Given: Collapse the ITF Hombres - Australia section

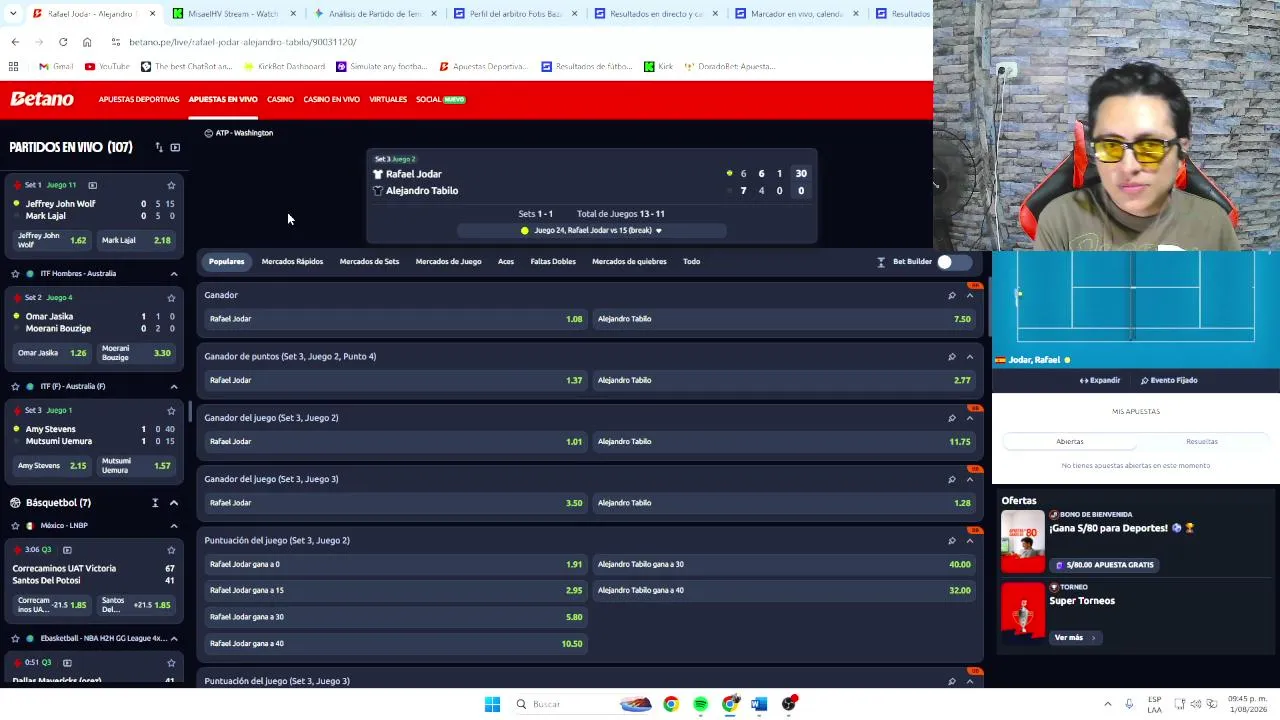Looking at the screenshot, I should [174, 273].
